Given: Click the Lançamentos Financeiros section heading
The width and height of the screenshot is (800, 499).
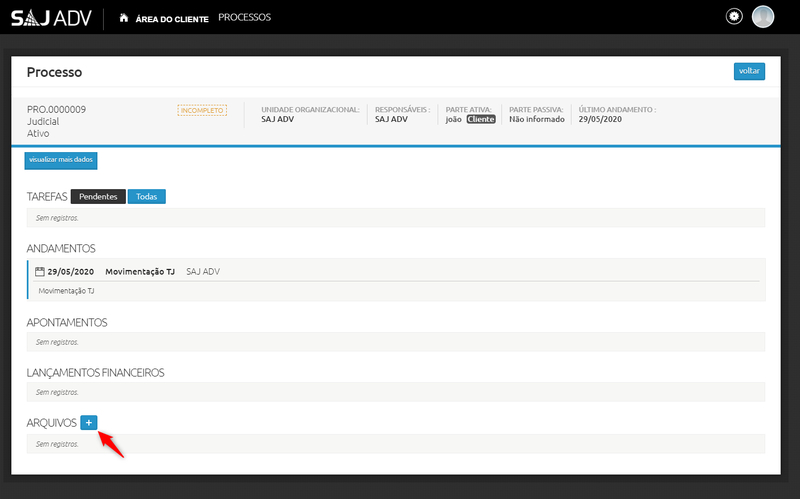Looking at the screenshot, I should point(95,373).
